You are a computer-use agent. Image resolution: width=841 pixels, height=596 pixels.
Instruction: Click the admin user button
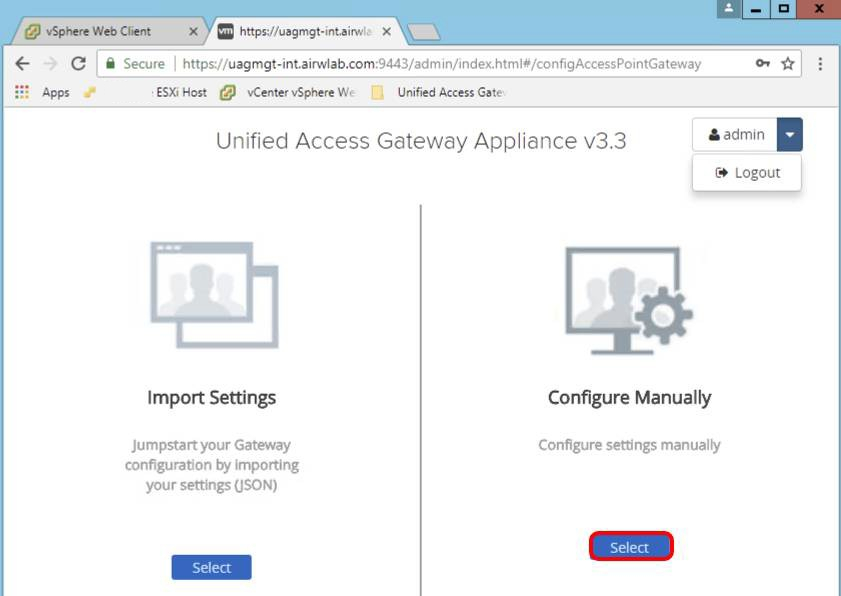pos(735,134)
